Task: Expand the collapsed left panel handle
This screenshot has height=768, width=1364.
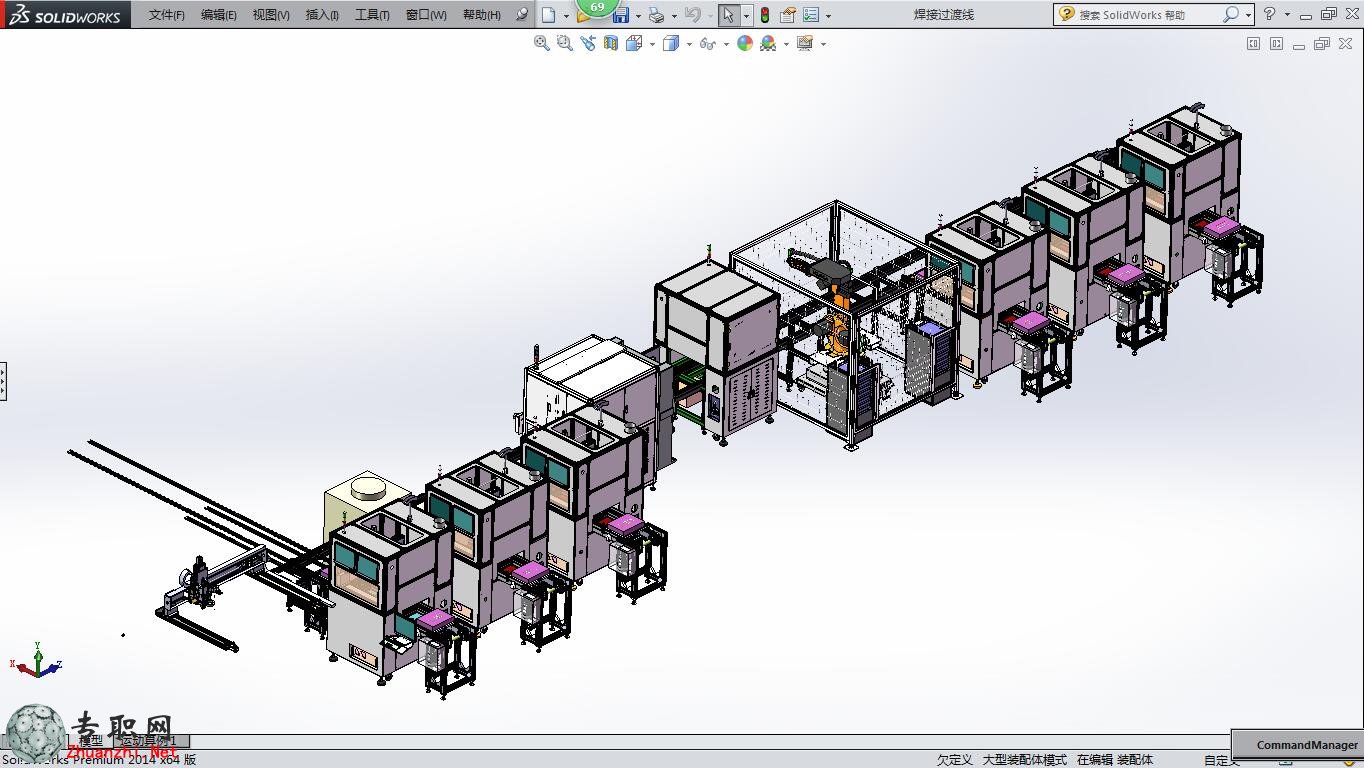Action: point(3,381)
